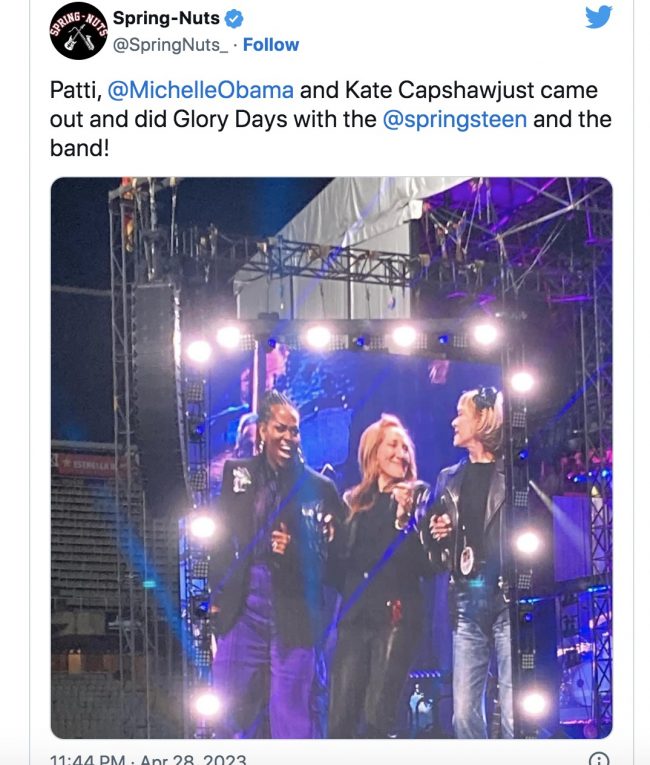Click the tweet timestamp 11:44 PM
This screenshot has height=765, width=650.
coord(90,760)
